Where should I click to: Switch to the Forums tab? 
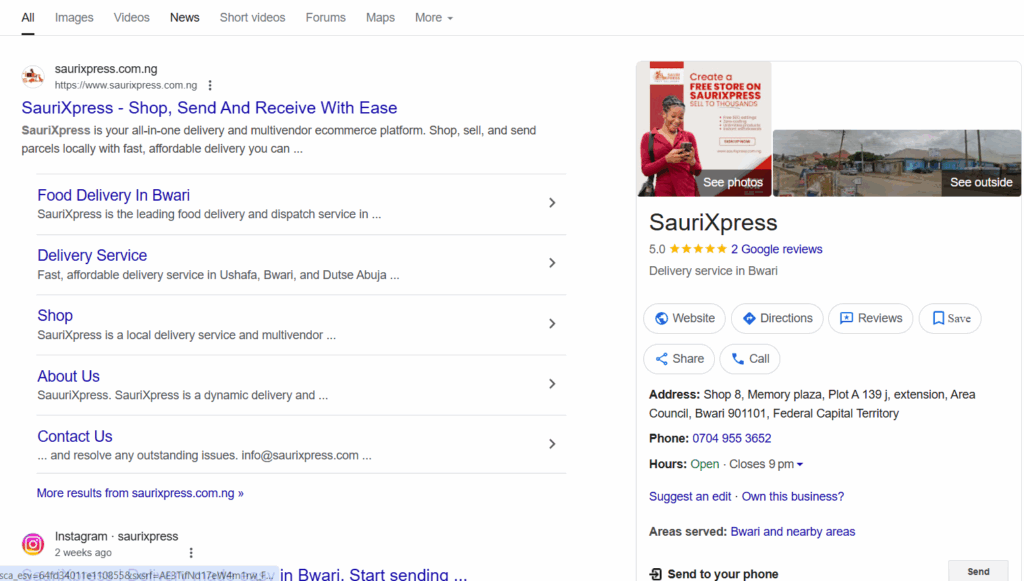(x=325, y=18)
